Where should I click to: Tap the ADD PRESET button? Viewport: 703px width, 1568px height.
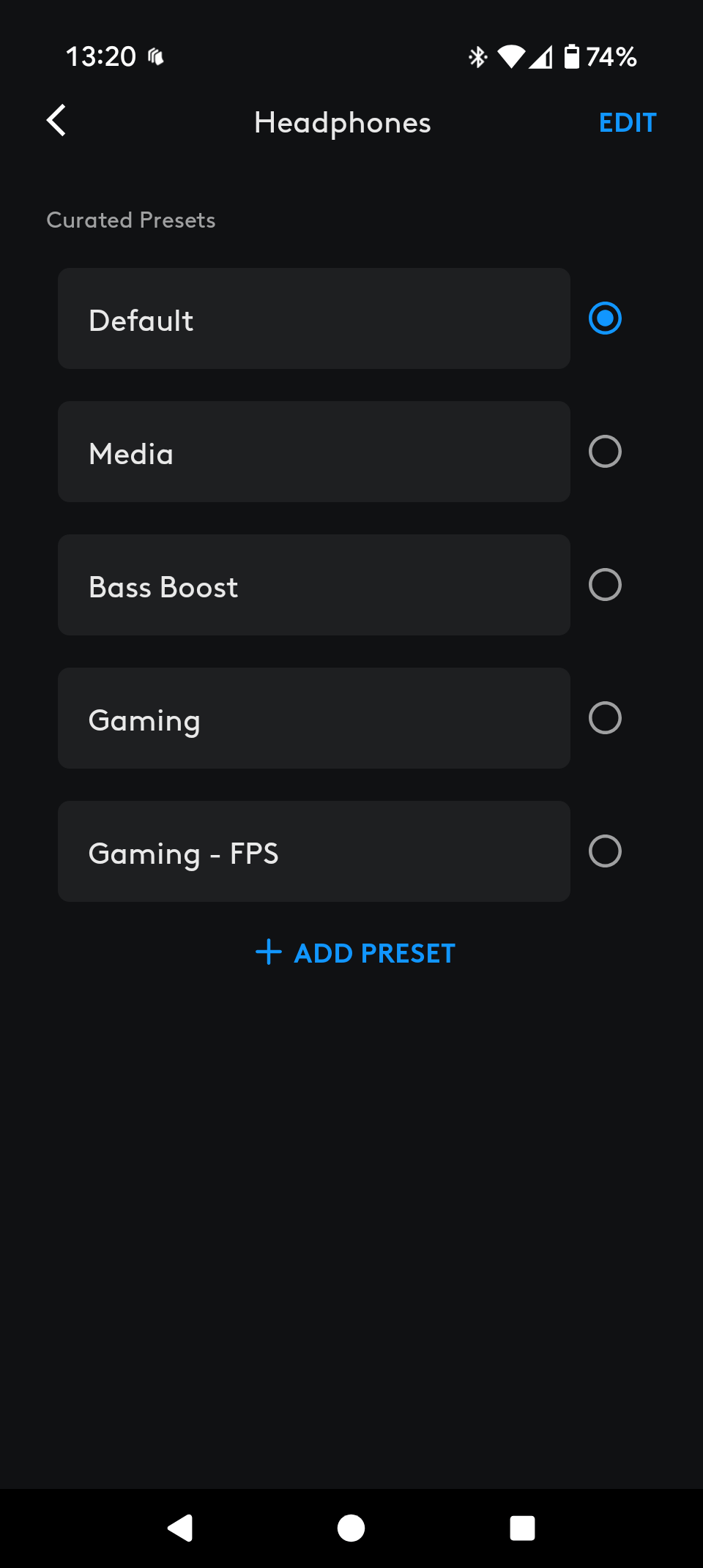[x=355, y=952]
